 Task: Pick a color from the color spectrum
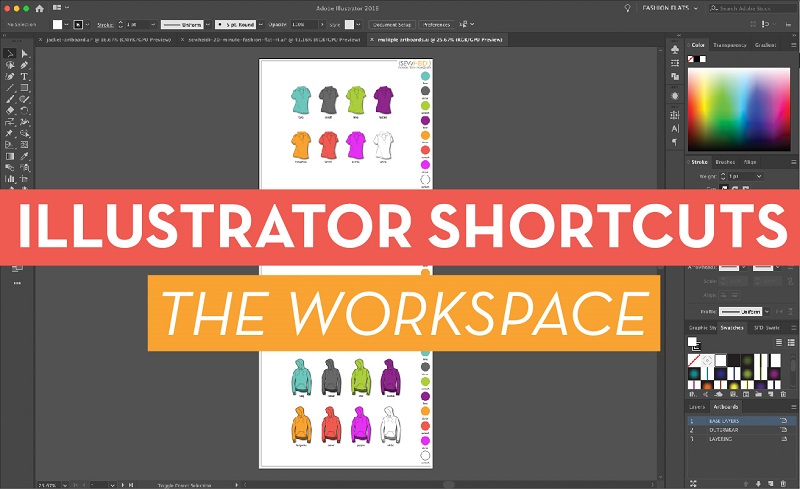(739, 109)
